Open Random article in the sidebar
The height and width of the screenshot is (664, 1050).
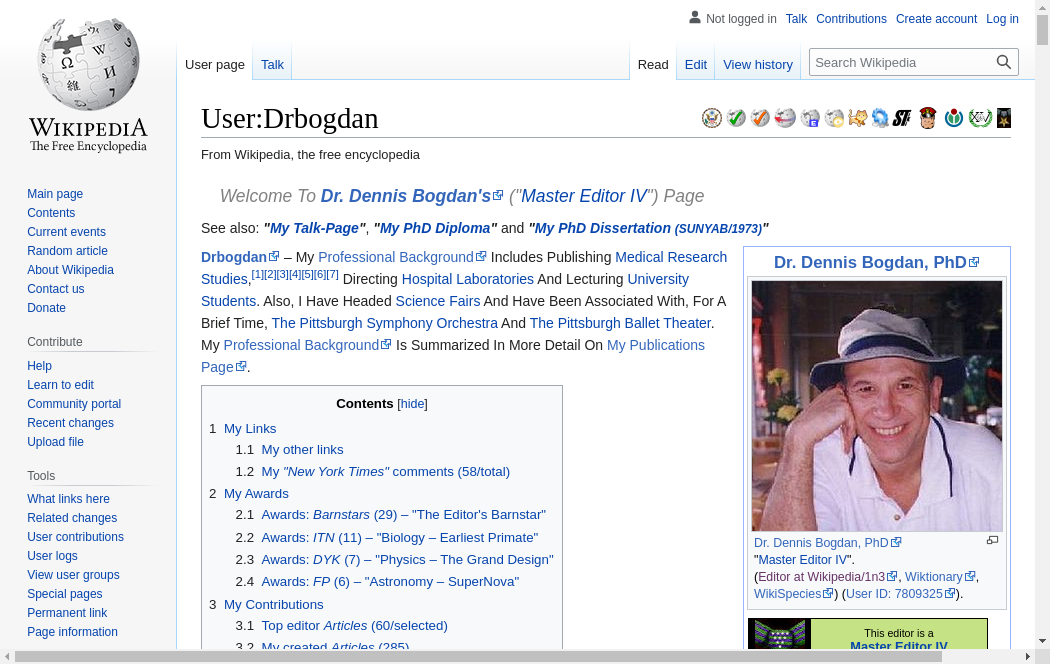(x=67, y=251)
